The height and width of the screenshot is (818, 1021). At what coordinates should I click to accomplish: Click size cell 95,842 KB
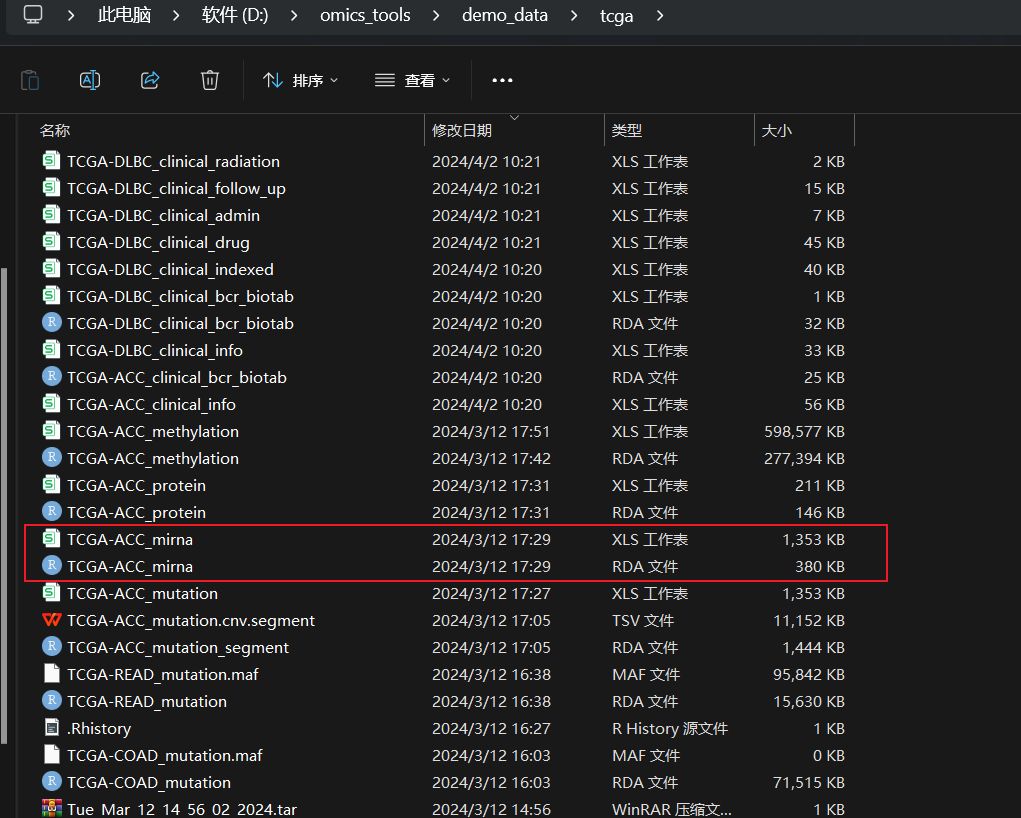[809, 674]
